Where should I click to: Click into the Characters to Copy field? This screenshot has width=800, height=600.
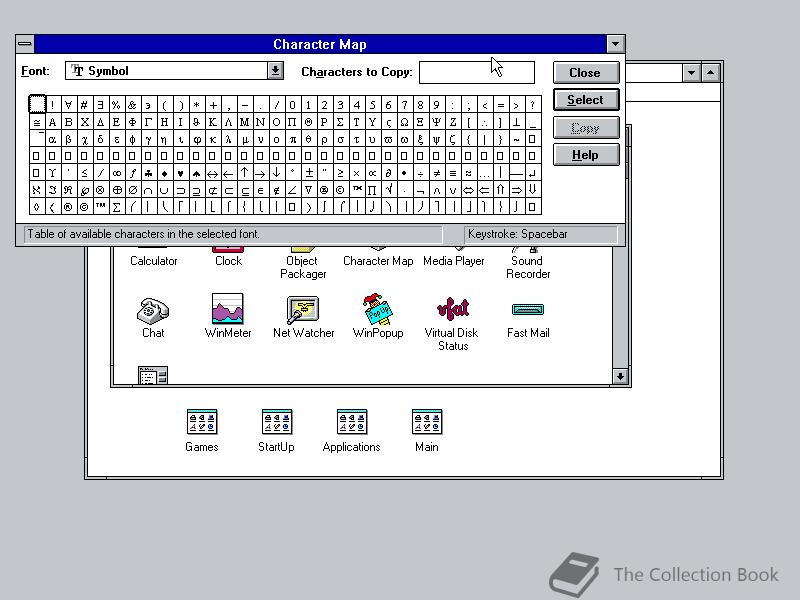point(477,72)
